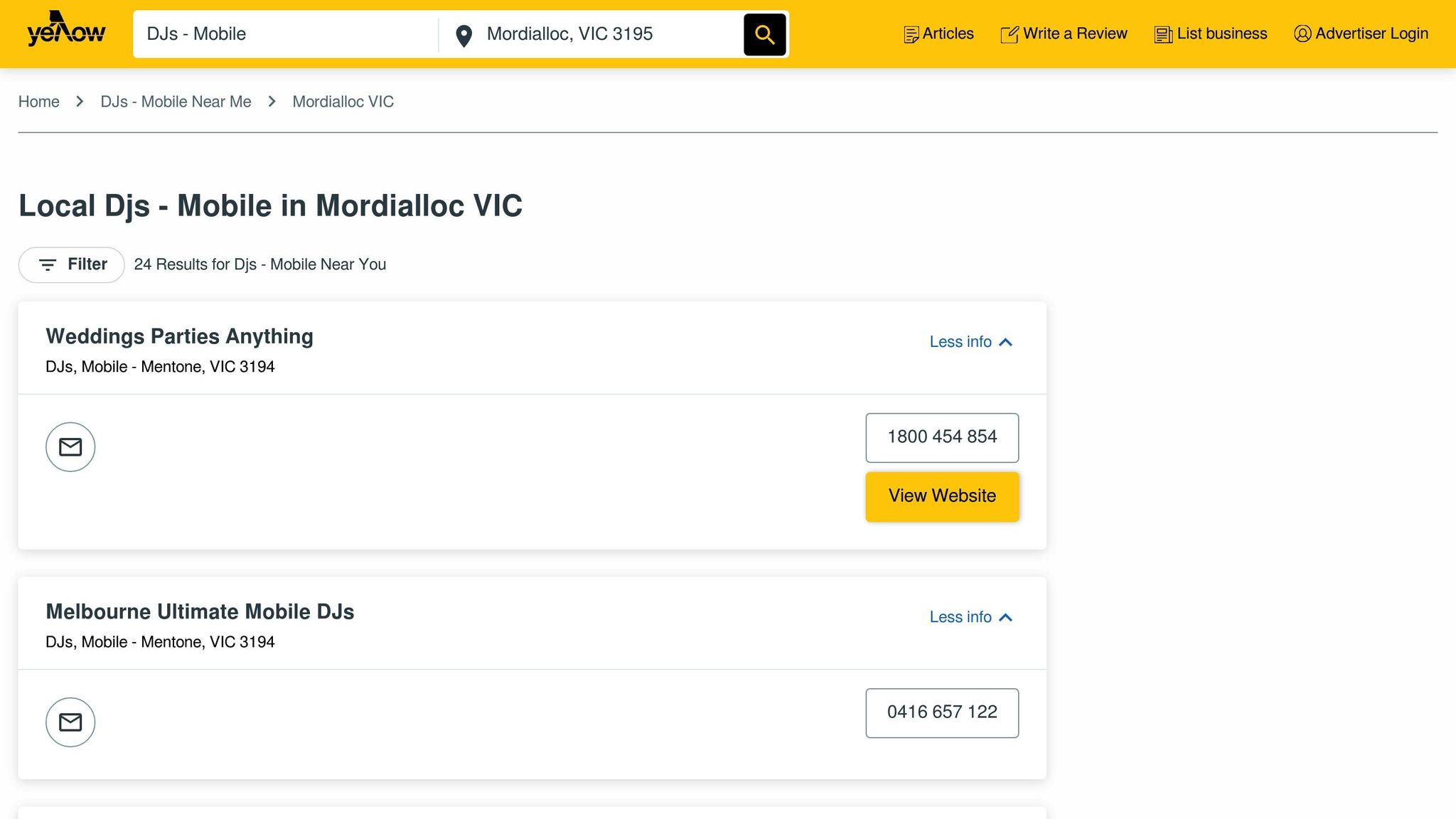Open DJs - Mobile Near Me breadcrumb
Viewport: 1456px width, 819px height.
(x=176, y=102)
